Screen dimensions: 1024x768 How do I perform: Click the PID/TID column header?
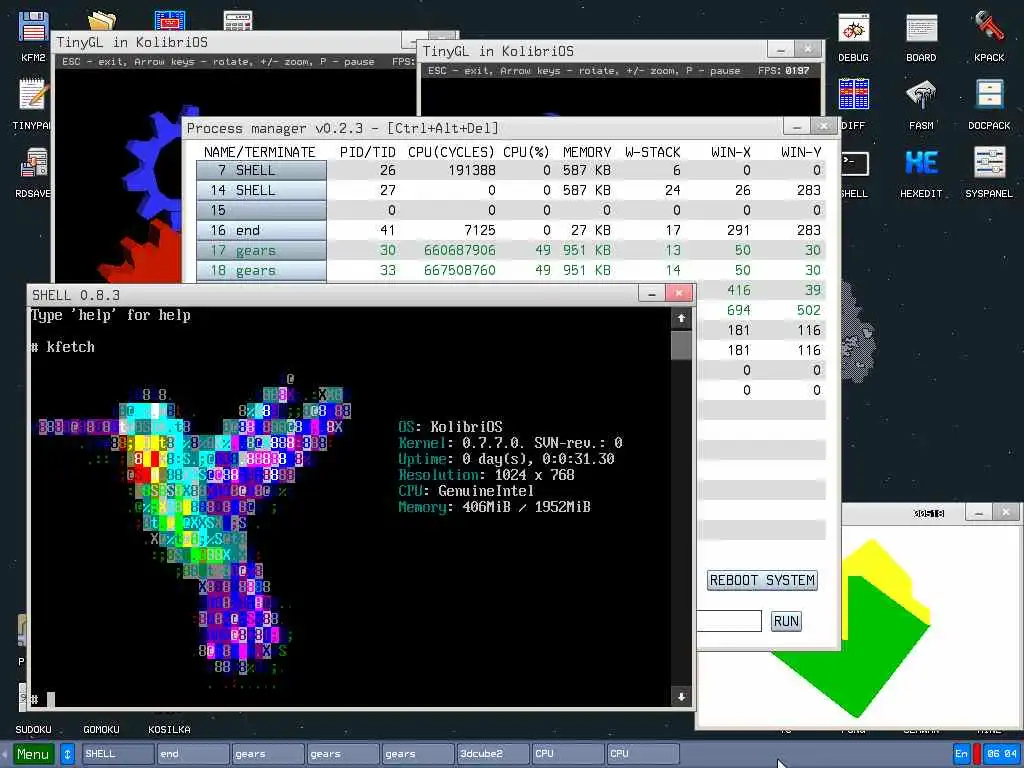(x=368, y=152)
